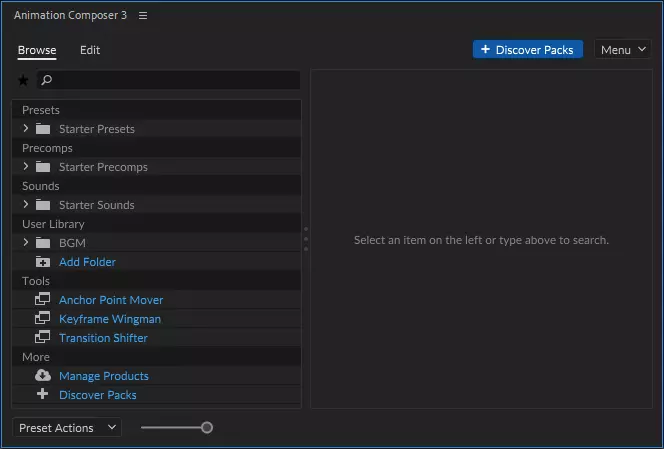Click the Starter Sounds folder icon
Image resolution: width=664 pixels, height=449 pixels.
click(43, 205)
